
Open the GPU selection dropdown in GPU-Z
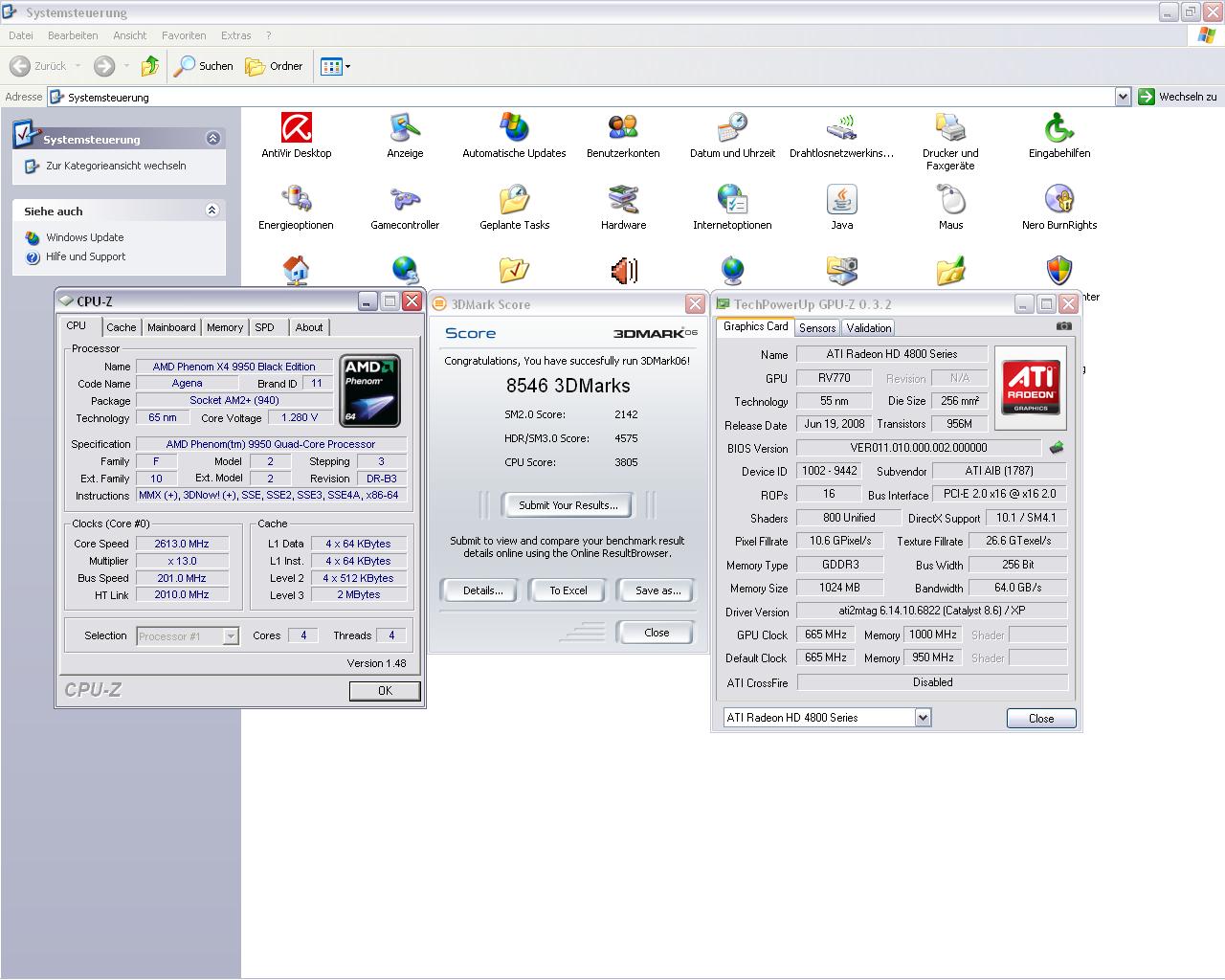coord(923,718)
